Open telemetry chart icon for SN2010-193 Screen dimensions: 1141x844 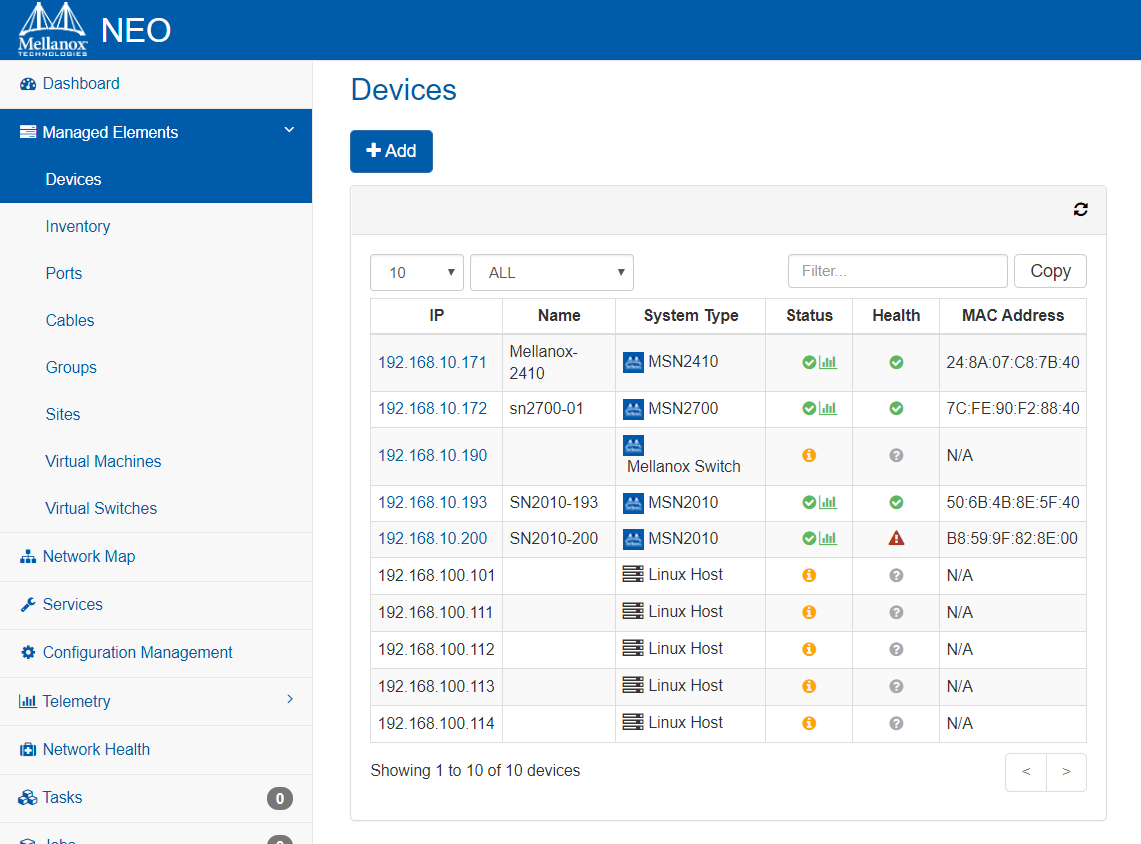[x=828, y=503]
